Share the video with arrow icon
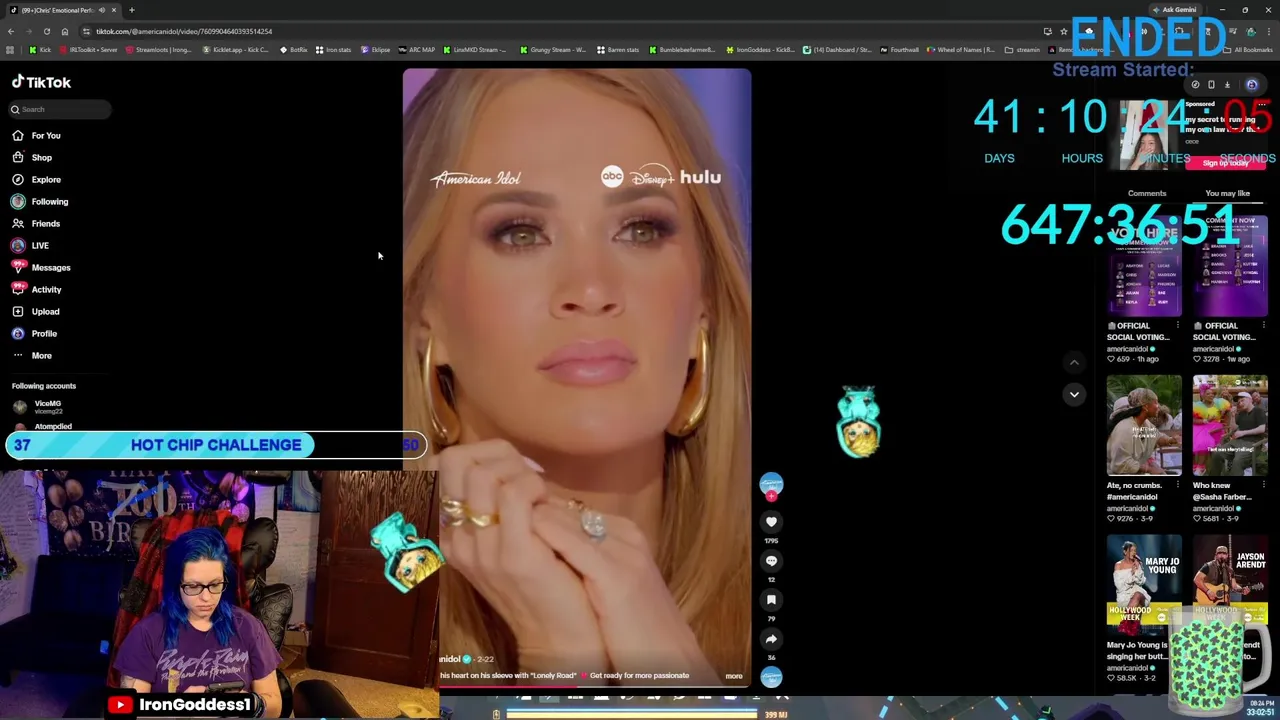This screenshot has width=1280, height=720. click(x=771, y=638)
